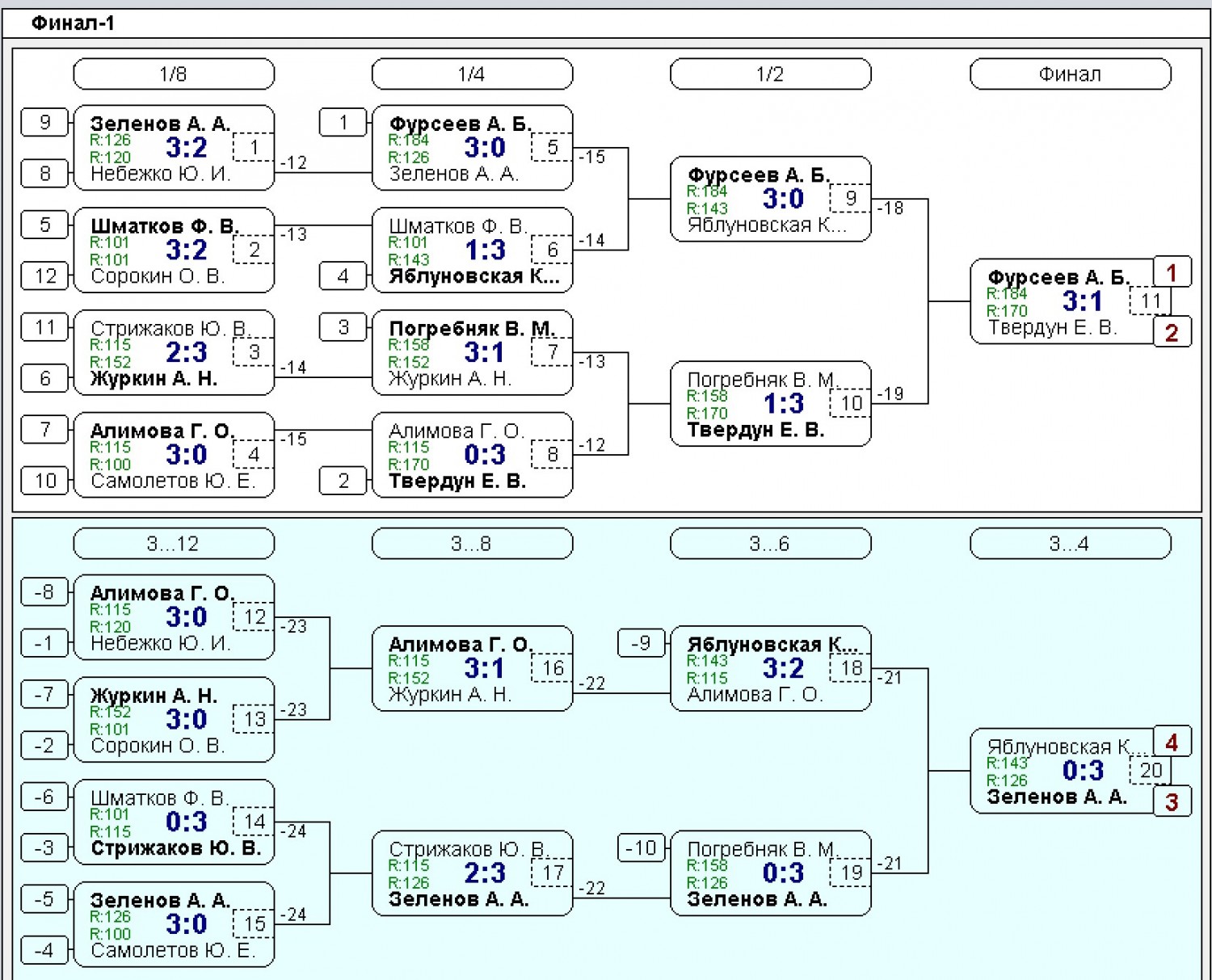Click dashed match number 10 in semifinal

[x=851, y=404]
